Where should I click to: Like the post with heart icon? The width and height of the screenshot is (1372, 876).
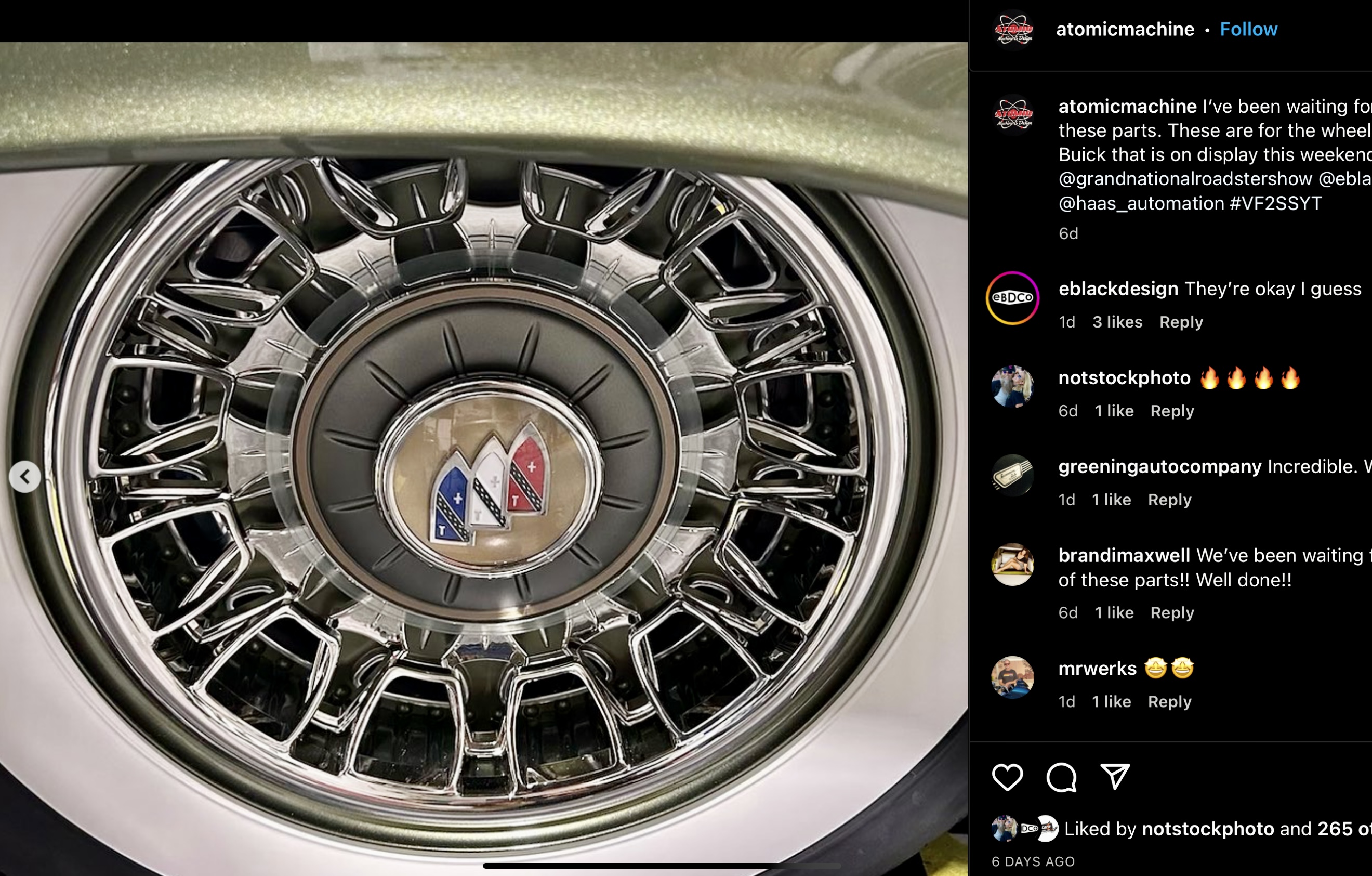[1007, 777]
